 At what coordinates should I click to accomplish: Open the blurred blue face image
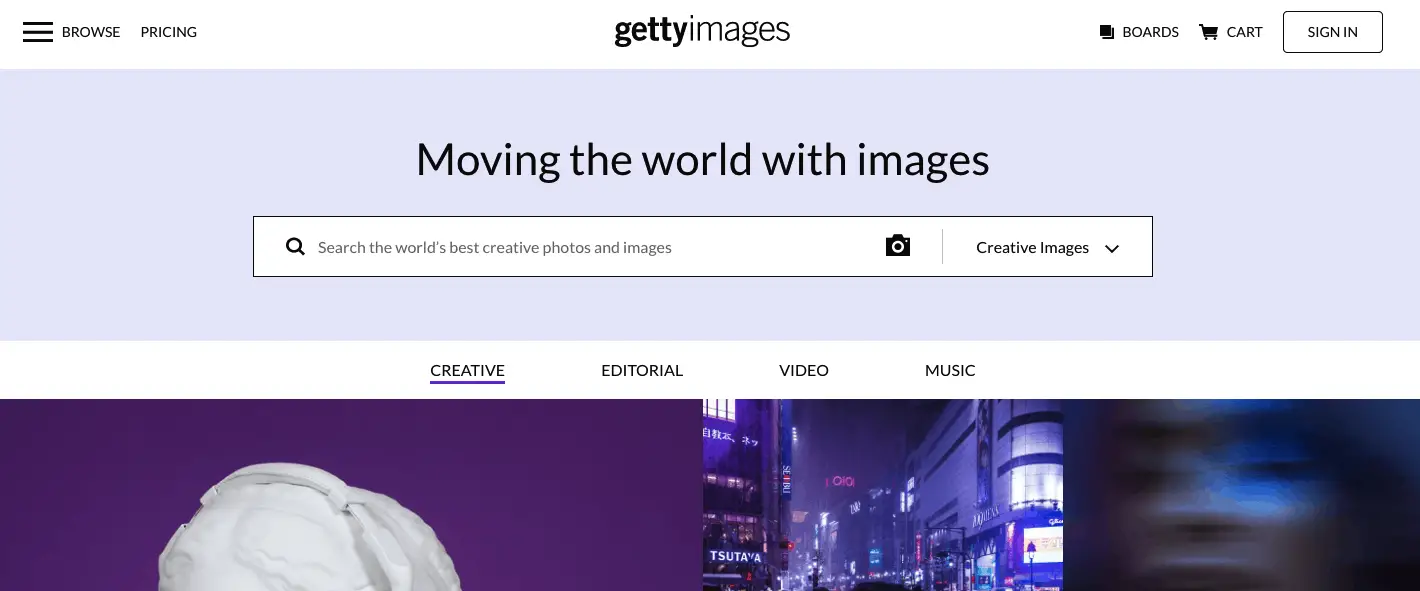(x=1242, y=495)
